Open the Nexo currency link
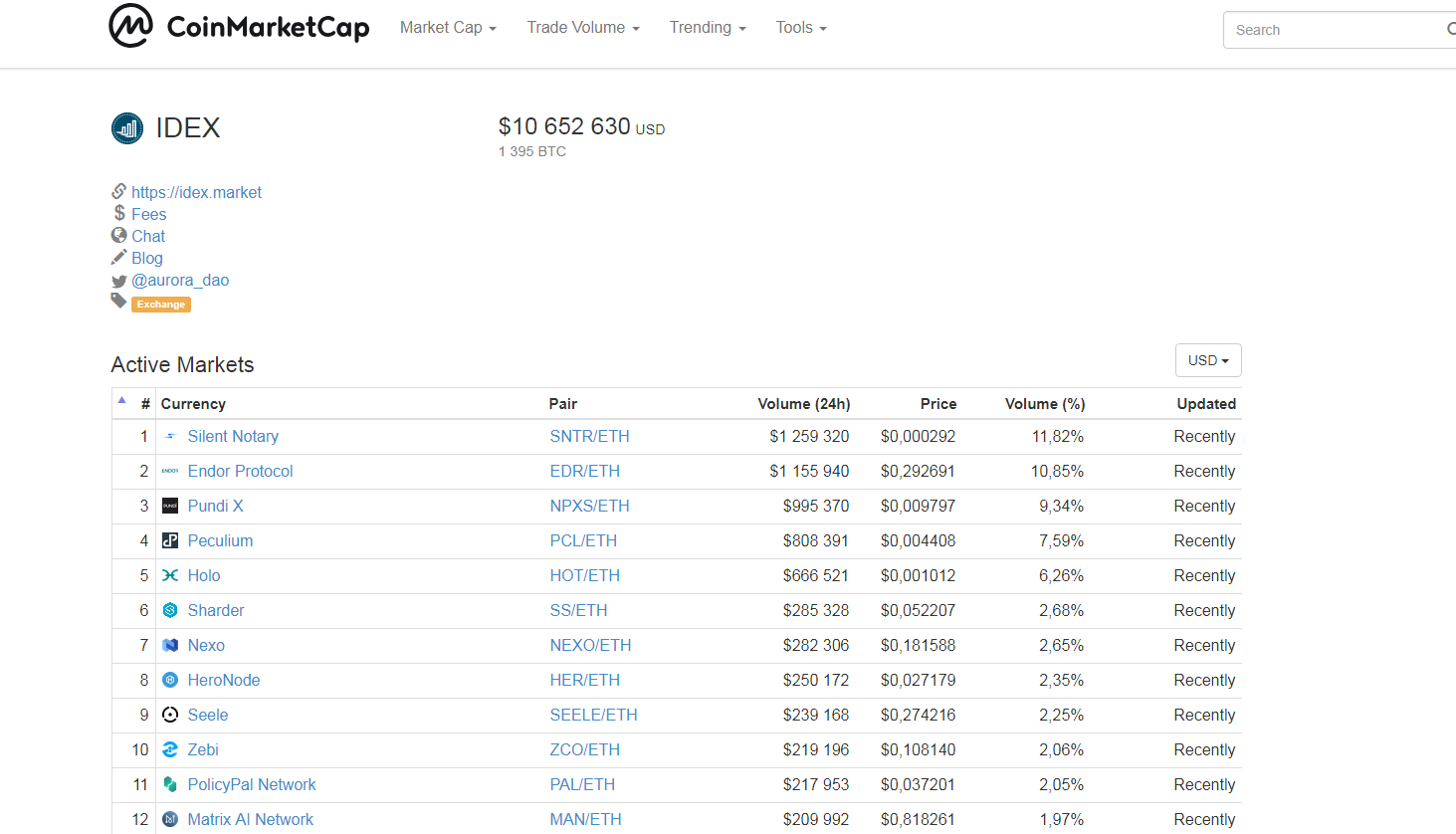This screenshot has height=834, width=1456. point(206,645)
